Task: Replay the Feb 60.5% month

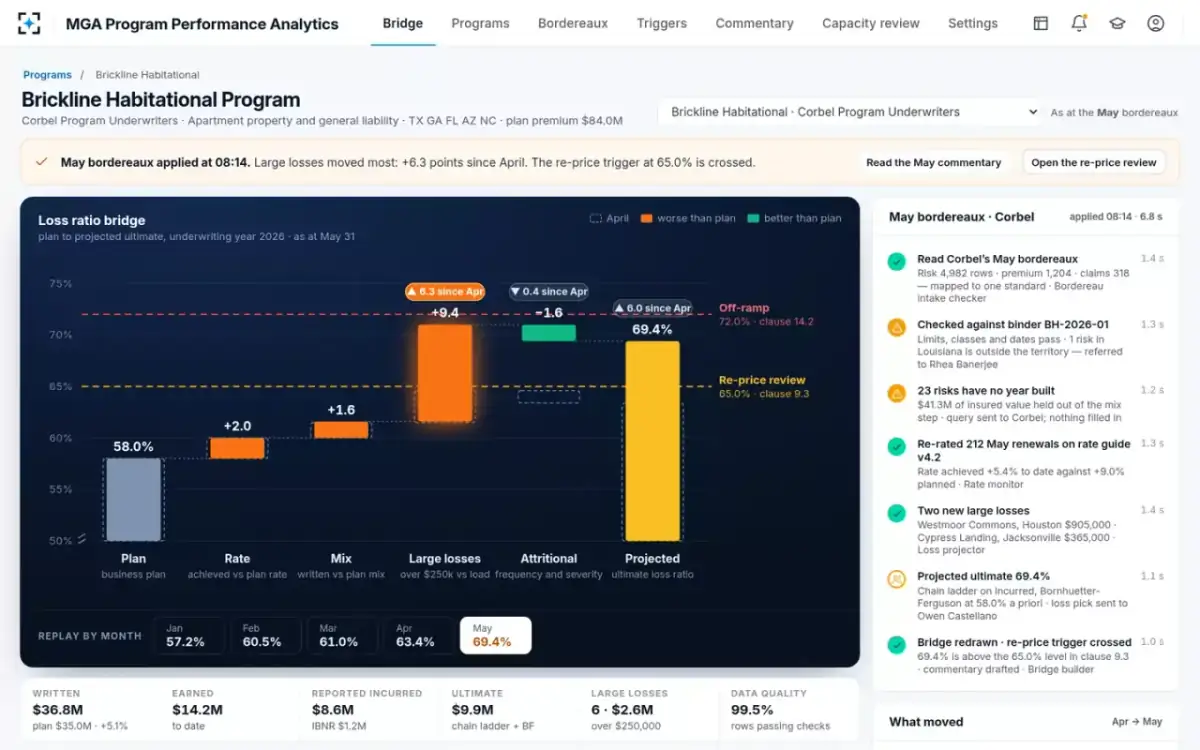Action: (x=265, y=636)
